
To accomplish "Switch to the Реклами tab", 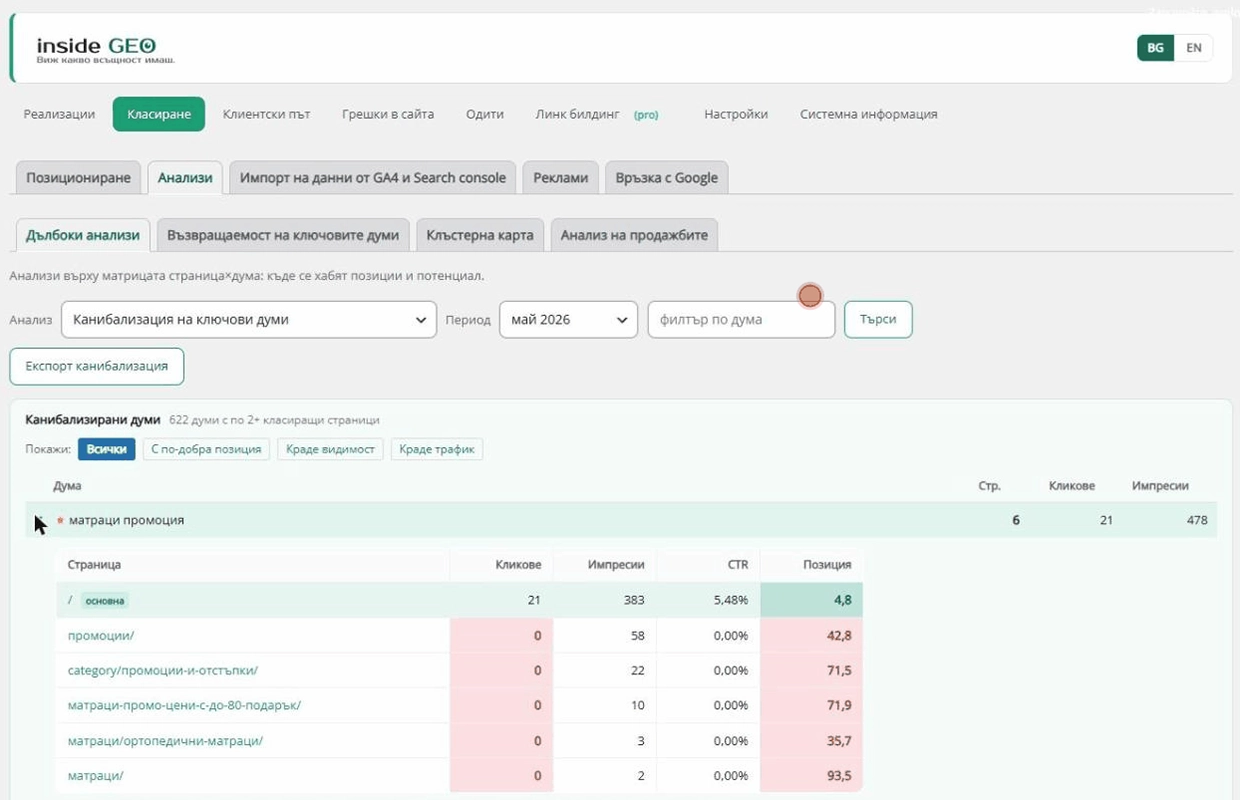I will pyautogui.click(x=561, y=177).
